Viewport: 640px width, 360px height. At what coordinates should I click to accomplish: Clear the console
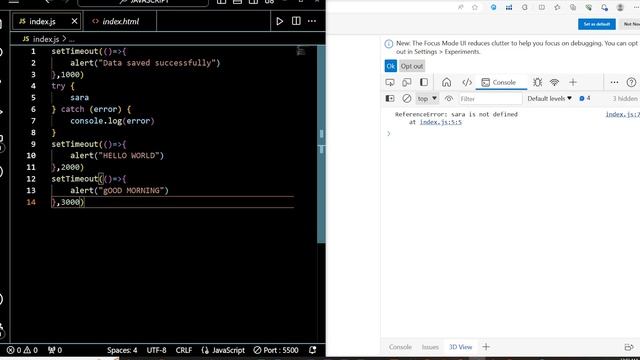click(x=407, y=98)
